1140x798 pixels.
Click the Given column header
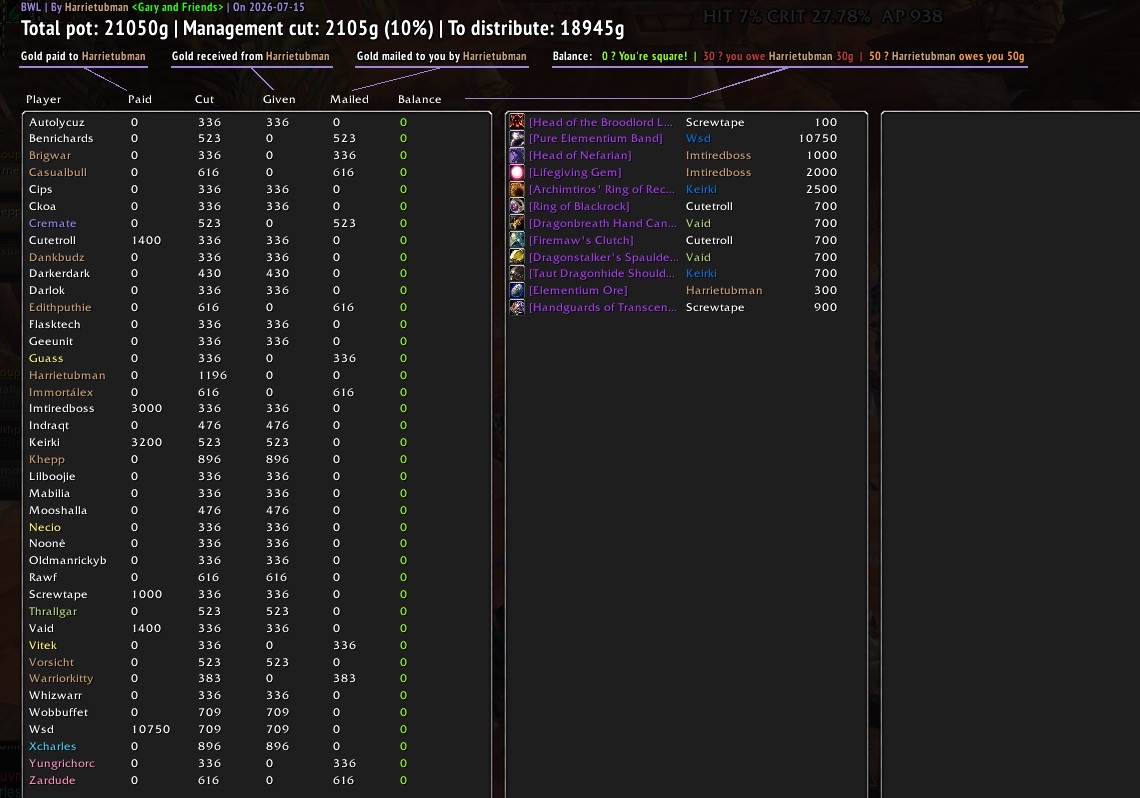point(279,99)
